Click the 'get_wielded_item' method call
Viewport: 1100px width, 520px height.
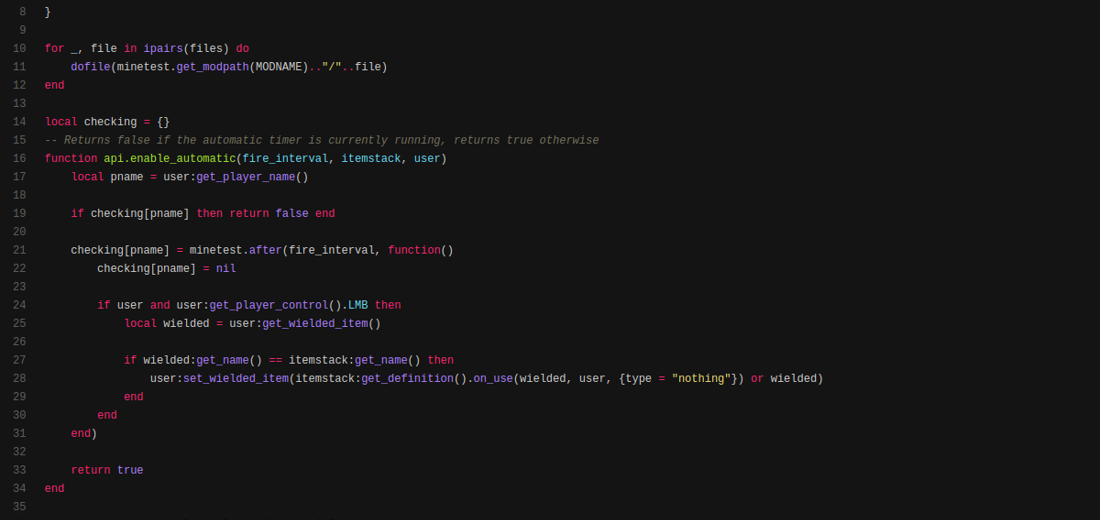(315, 324)
